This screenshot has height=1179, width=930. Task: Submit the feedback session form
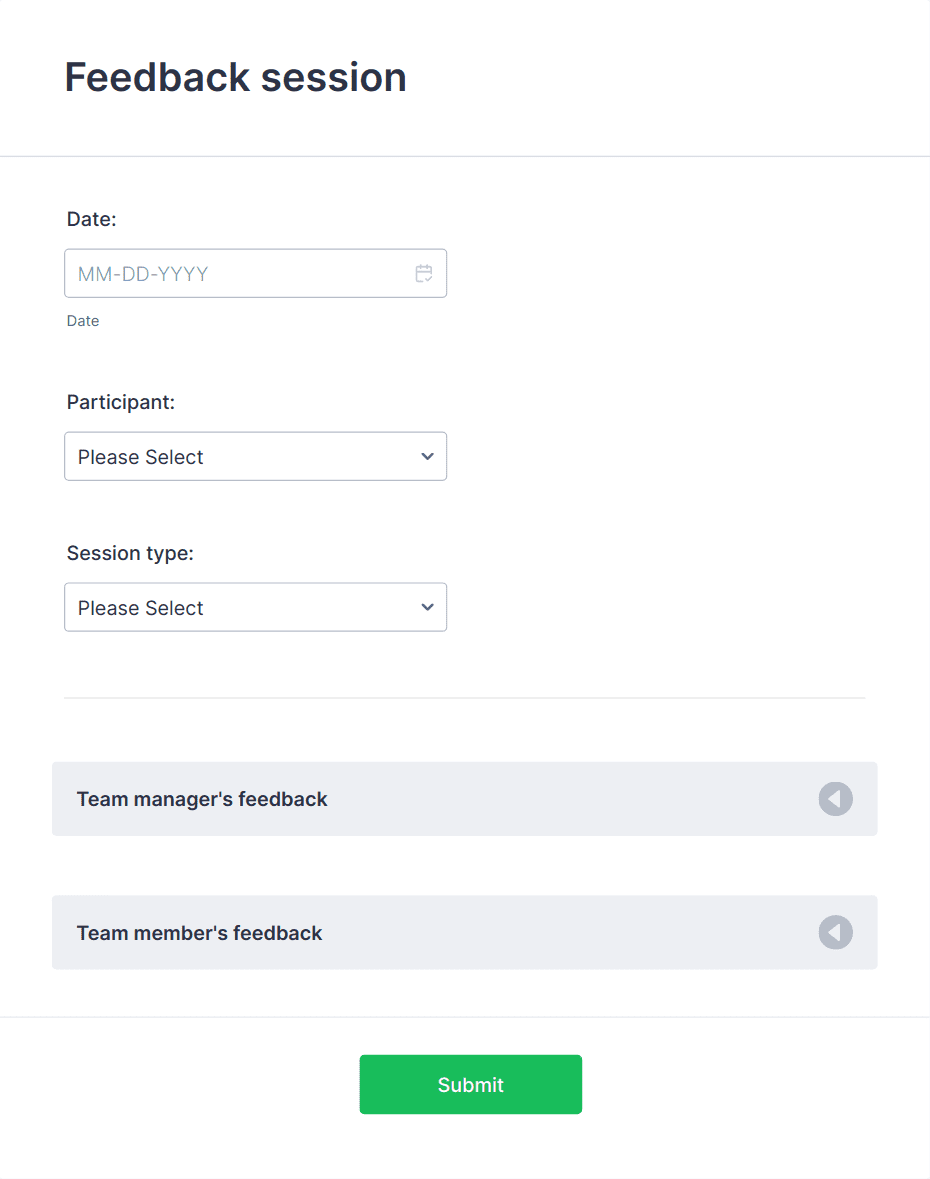point(470,1084)
